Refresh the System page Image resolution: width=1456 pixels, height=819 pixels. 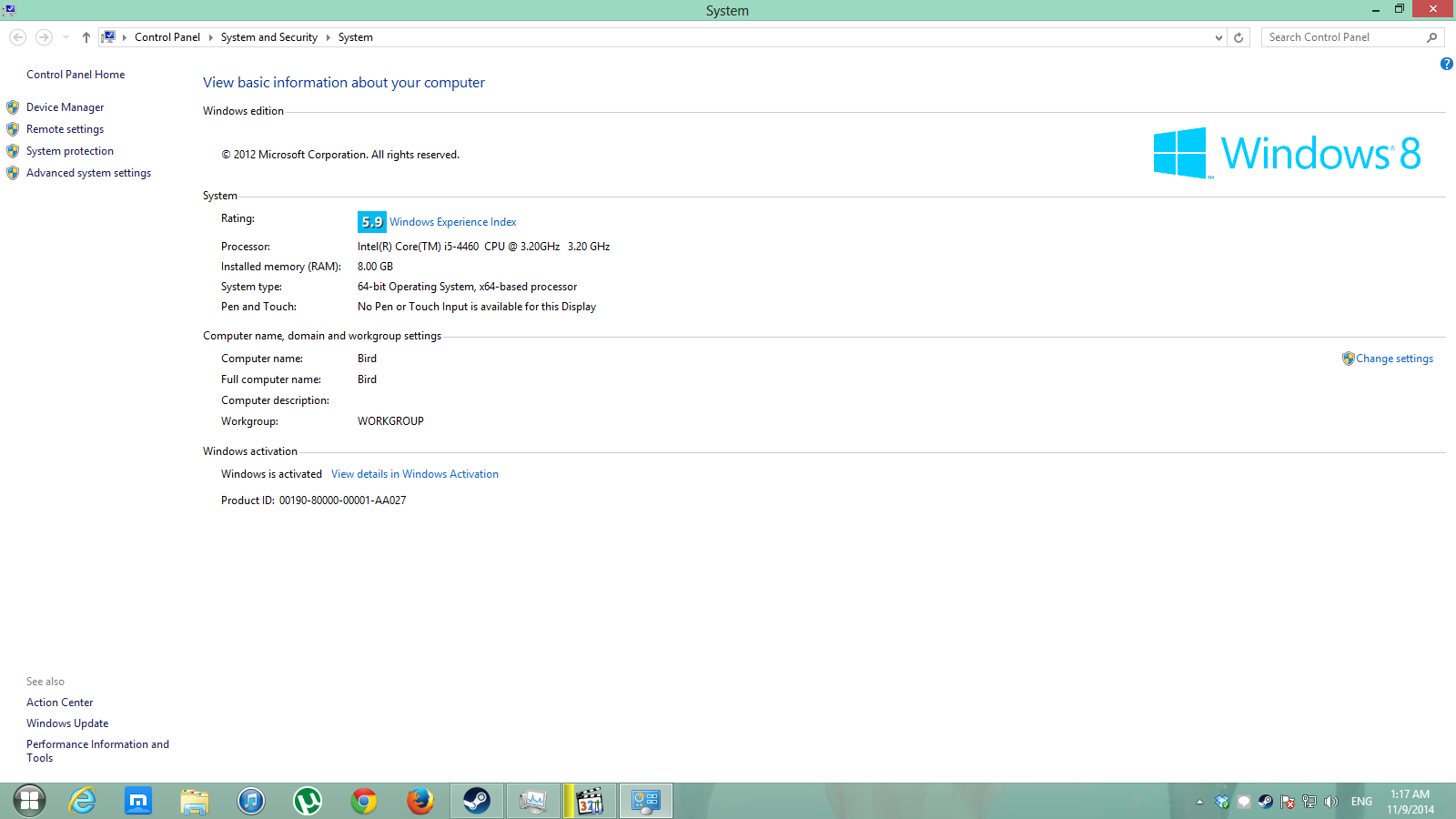tap(1239, 37)
